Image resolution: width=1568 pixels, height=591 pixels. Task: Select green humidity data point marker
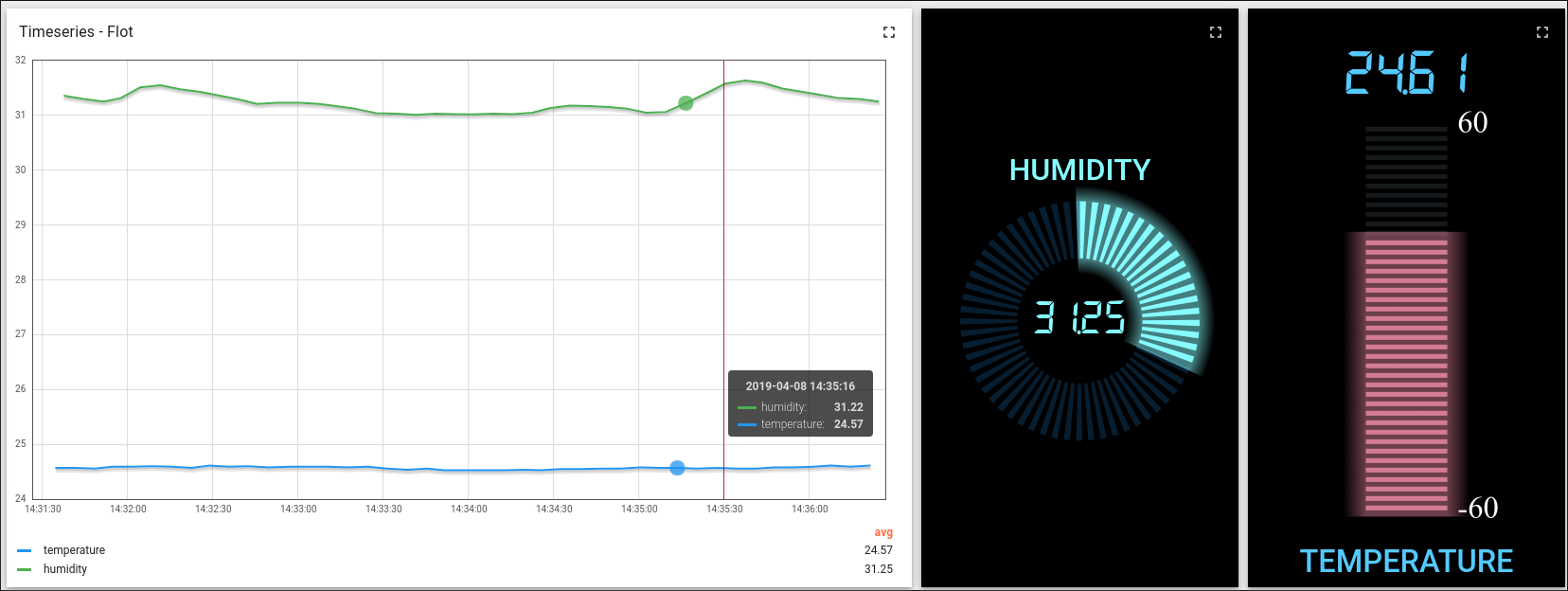[x=686, y=103]
